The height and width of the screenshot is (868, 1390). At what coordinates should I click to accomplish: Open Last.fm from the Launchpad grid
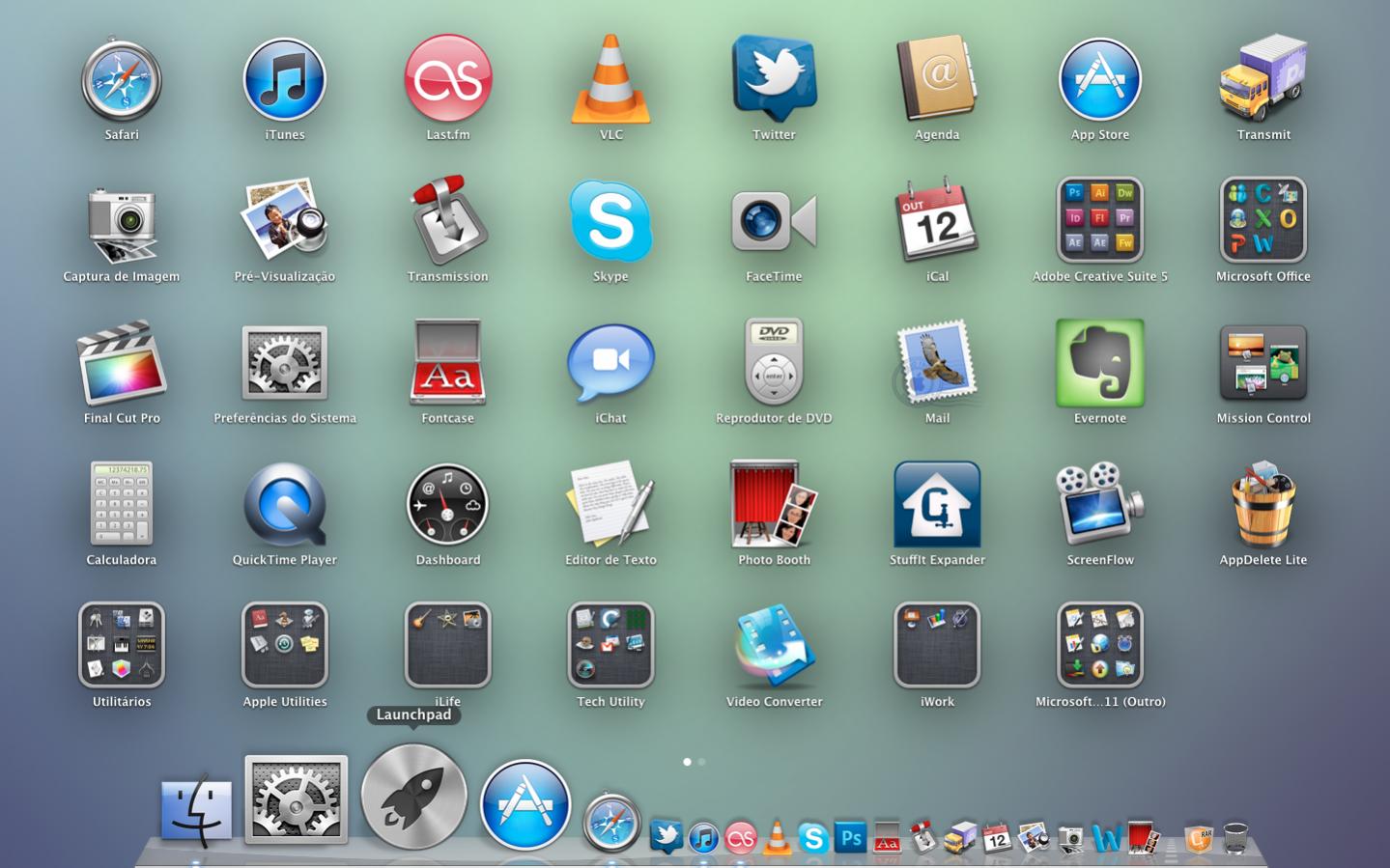(x=448, y=79)
